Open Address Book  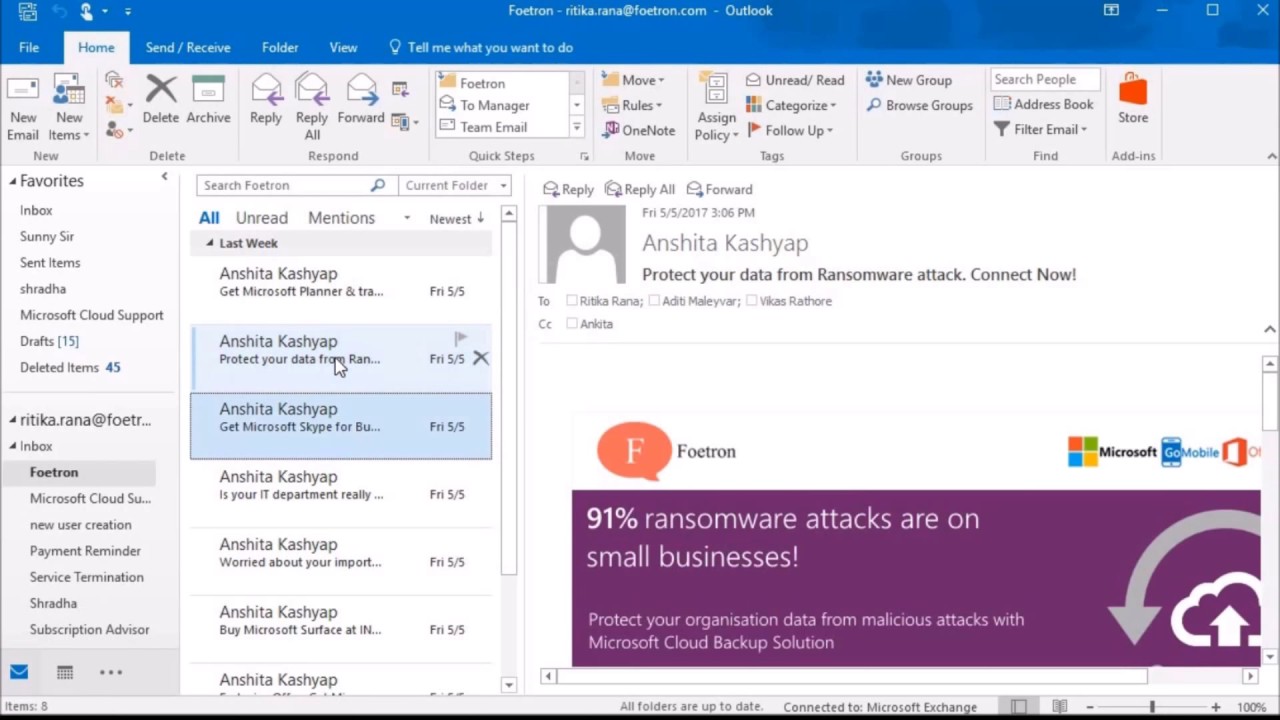[1044, 104]
